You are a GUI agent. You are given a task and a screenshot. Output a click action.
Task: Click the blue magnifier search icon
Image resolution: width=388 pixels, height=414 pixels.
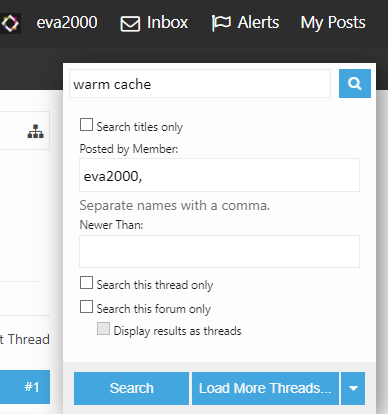point(355,83)
